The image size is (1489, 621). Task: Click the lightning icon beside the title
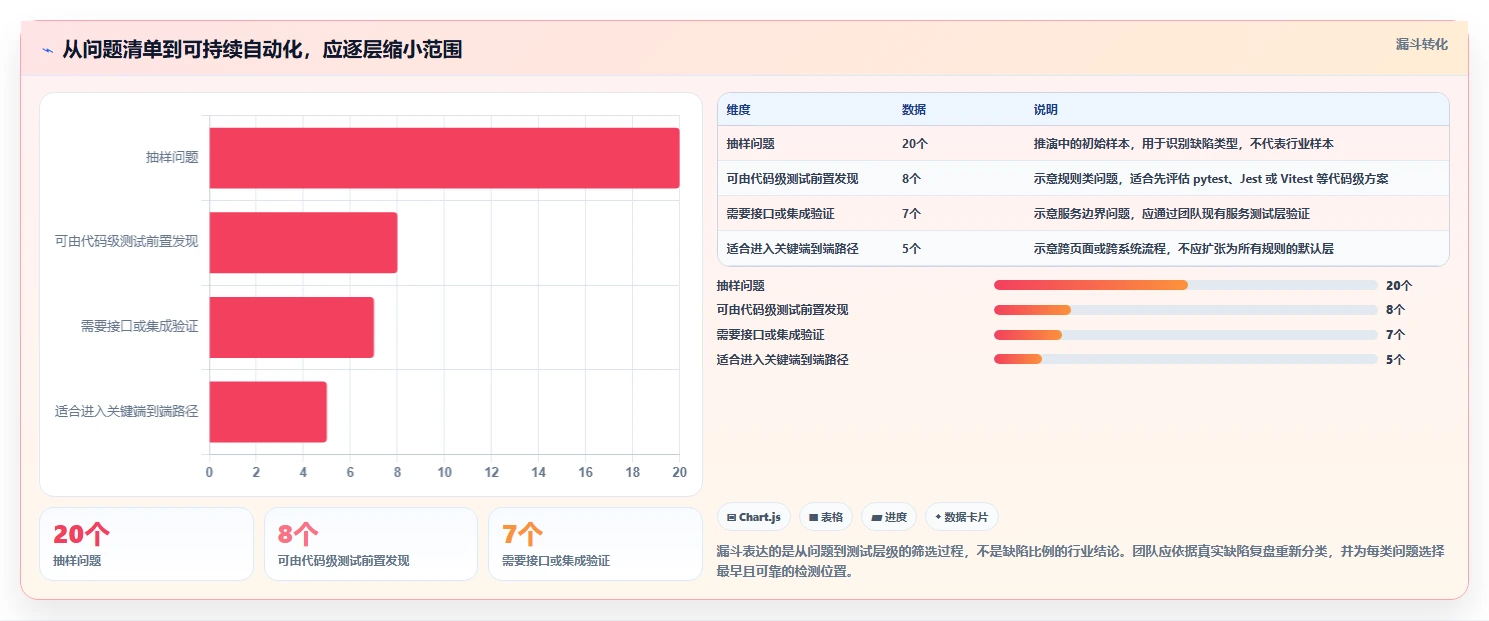47,50
